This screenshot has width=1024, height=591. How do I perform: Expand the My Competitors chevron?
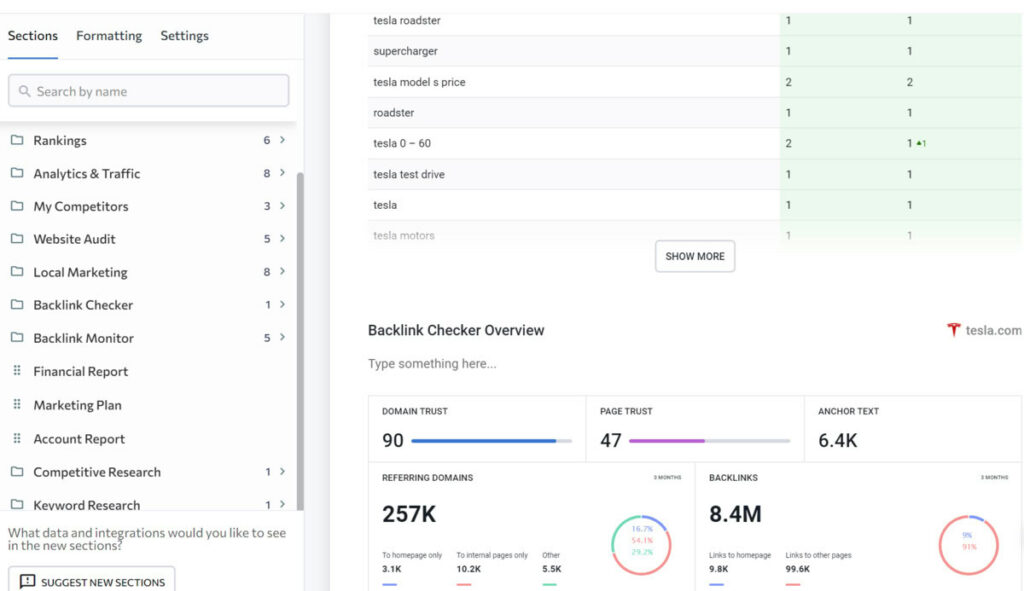[x=282, y=206]
